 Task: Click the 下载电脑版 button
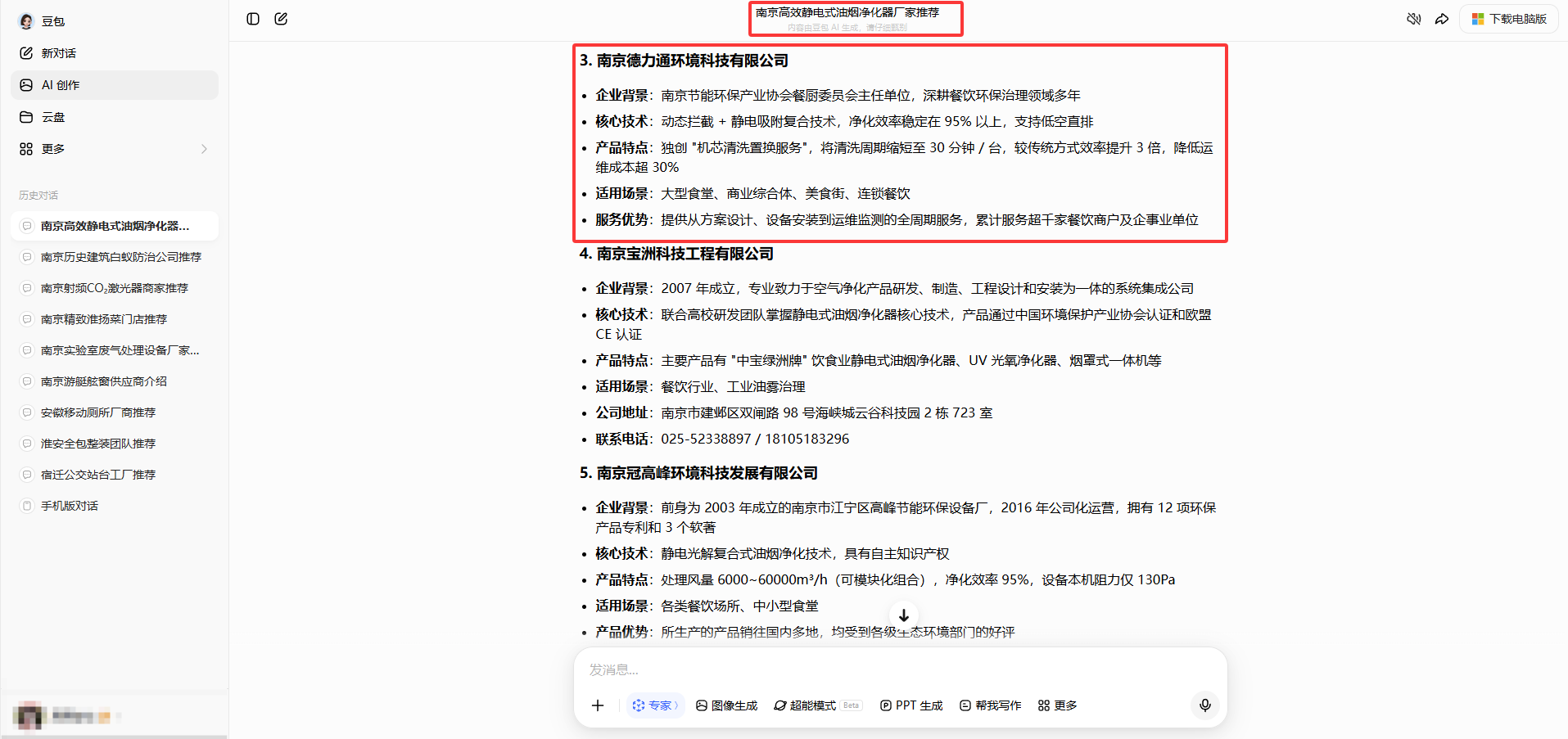[1509, 19]
